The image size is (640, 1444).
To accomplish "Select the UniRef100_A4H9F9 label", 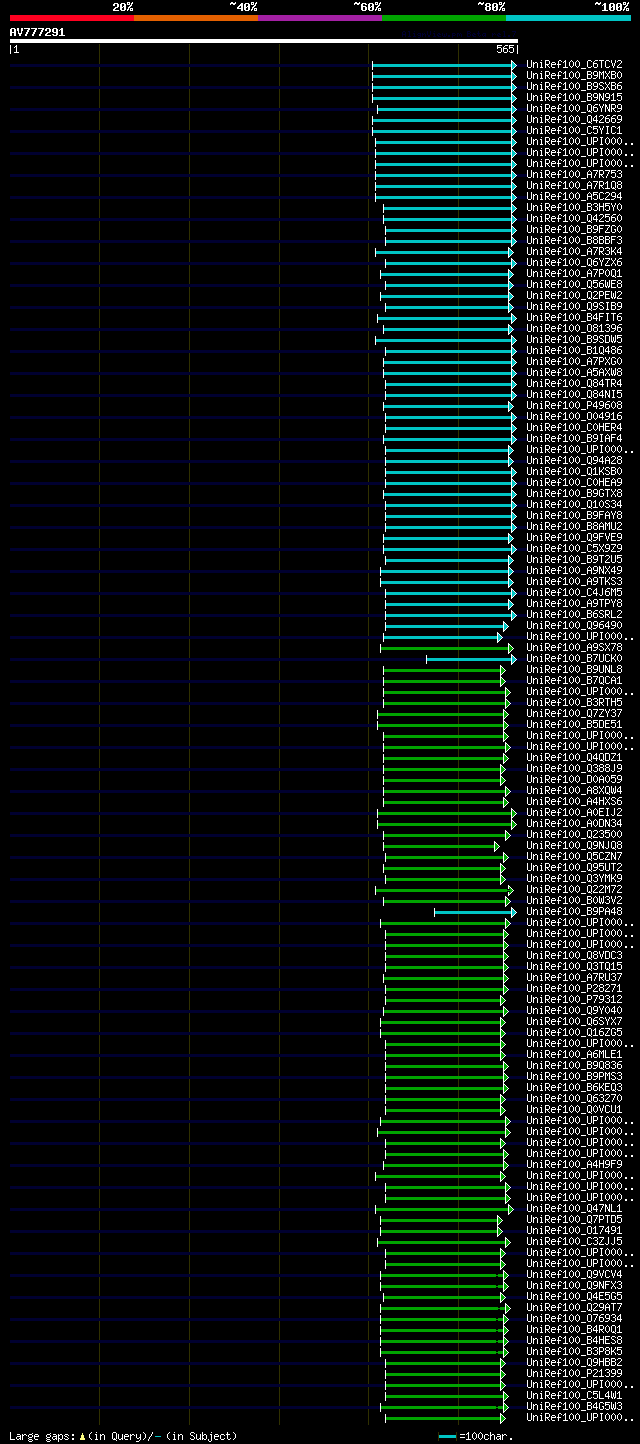I will point(574,1164).
